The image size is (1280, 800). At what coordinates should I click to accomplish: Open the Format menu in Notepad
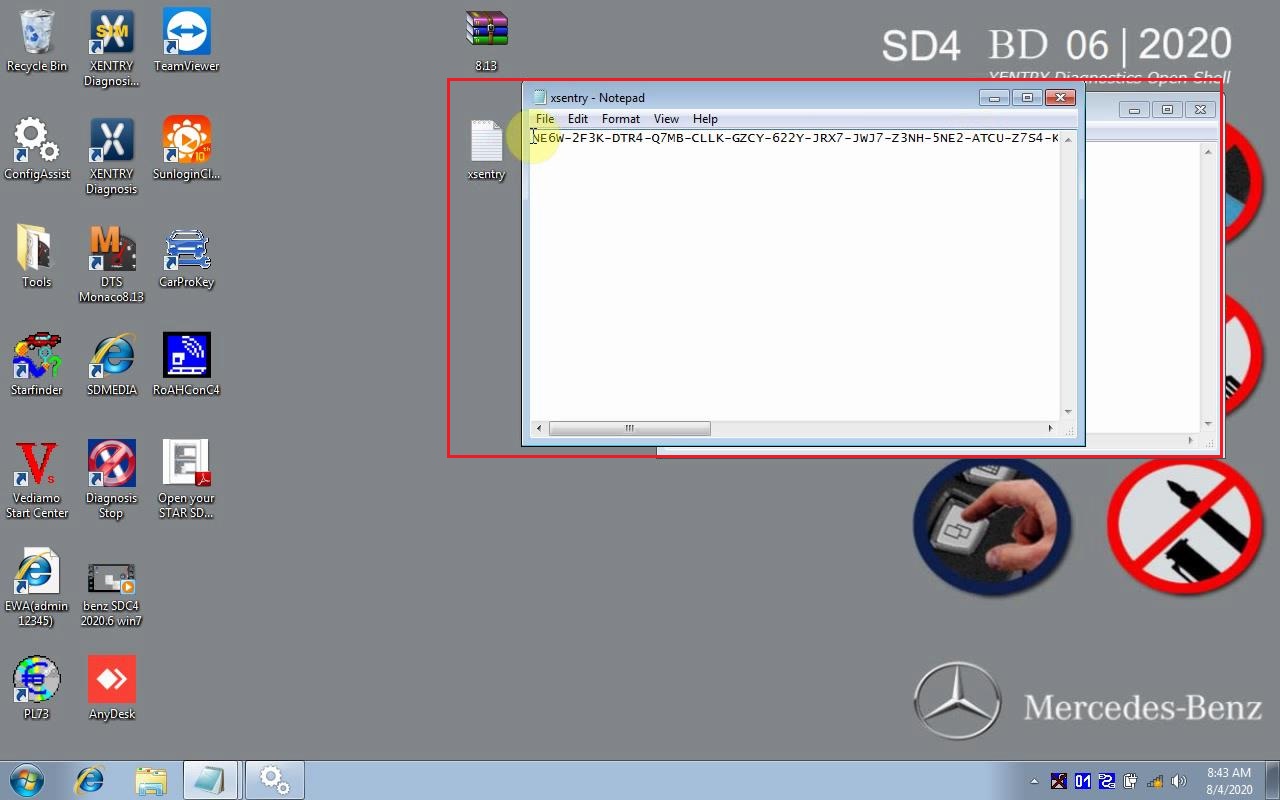(621, 119)
